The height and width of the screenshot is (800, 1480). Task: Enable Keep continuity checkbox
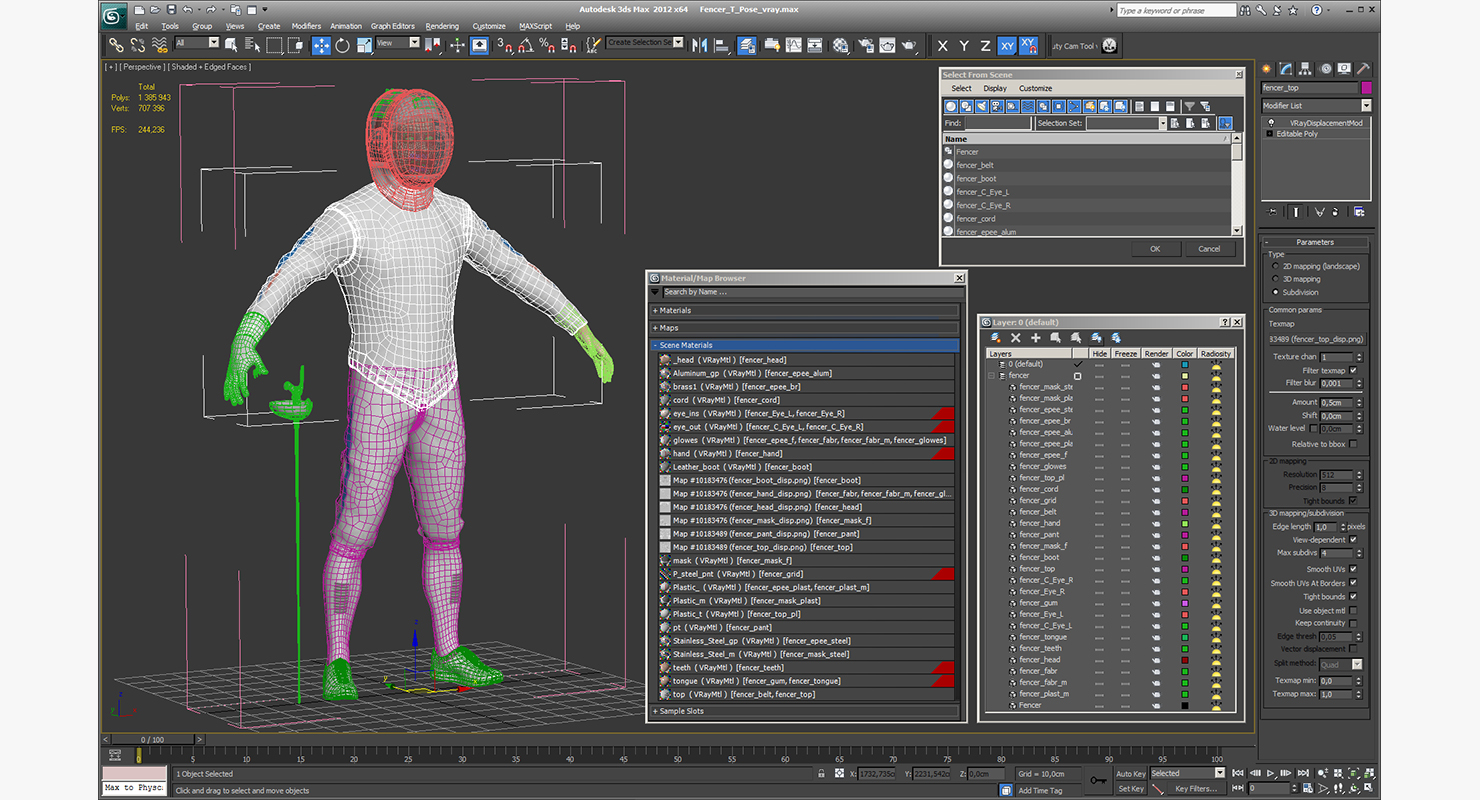[x=1353, y=623]
